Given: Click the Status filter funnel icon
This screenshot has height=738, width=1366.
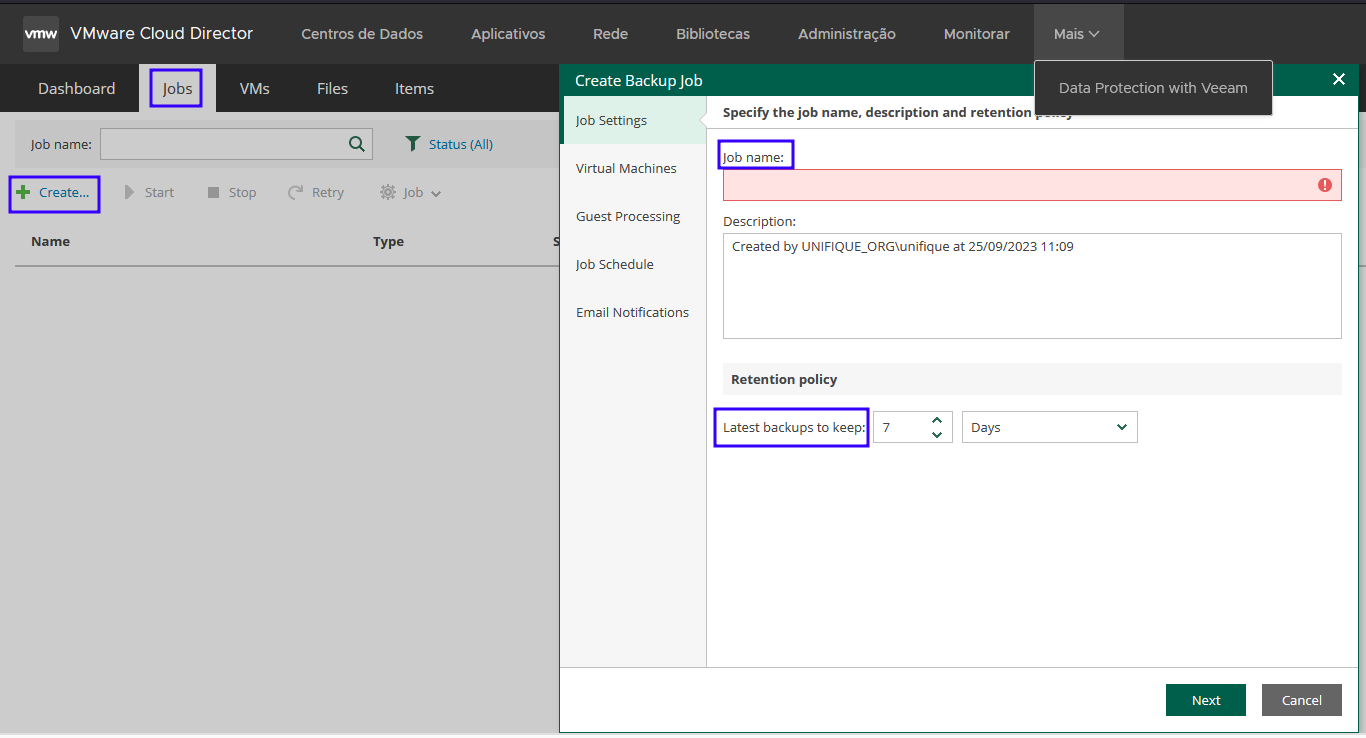Looking at the screenshot, I should click(x=413, y=144).
